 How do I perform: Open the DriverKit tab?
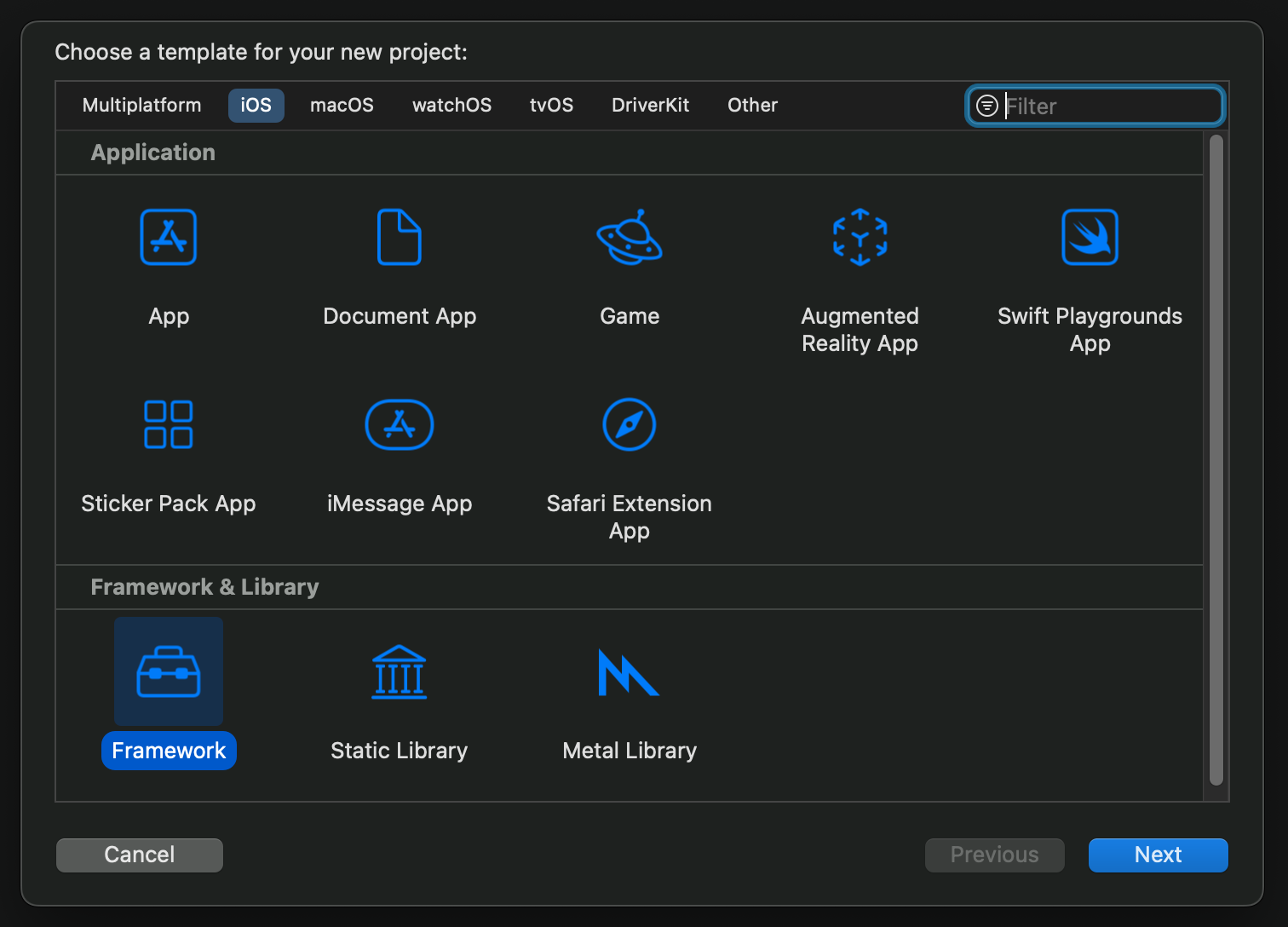pyautogui.click(x=650, y=106)
